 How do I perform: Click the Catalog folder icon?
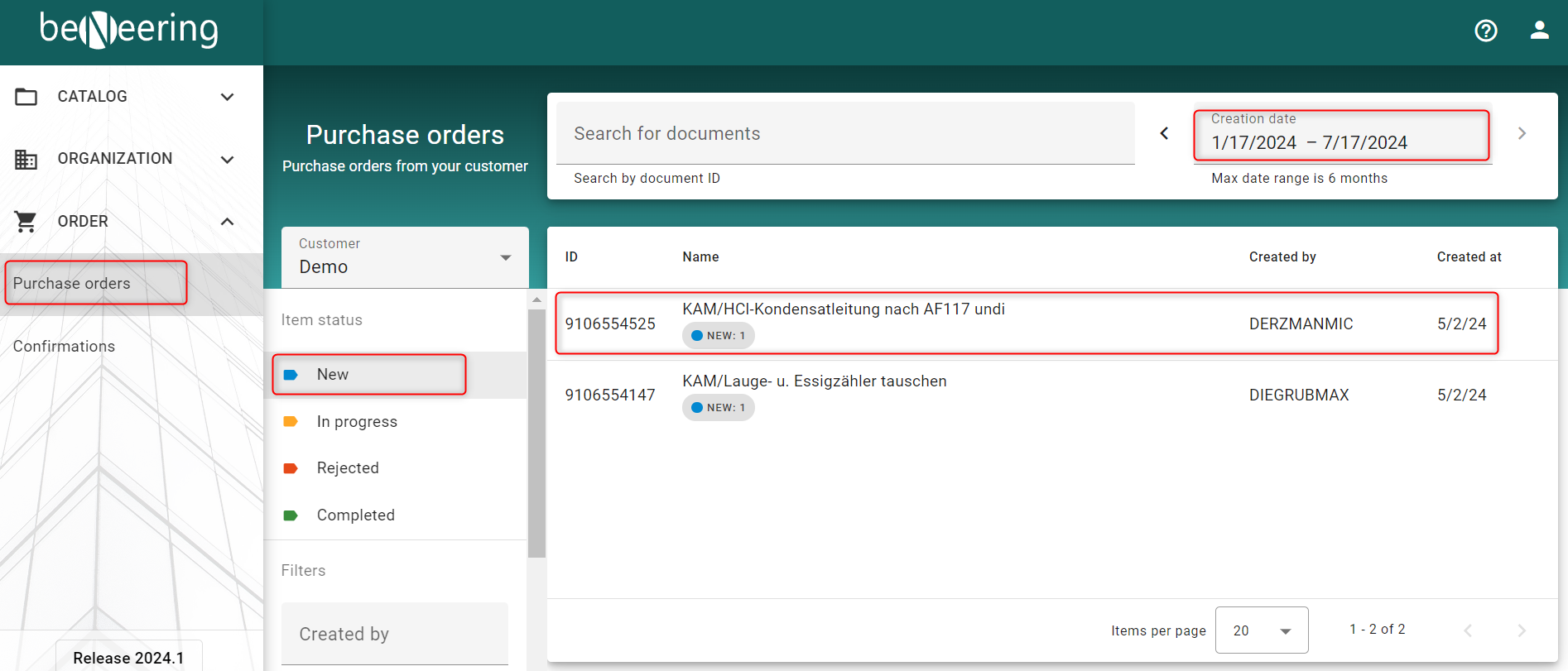[26, 97]
